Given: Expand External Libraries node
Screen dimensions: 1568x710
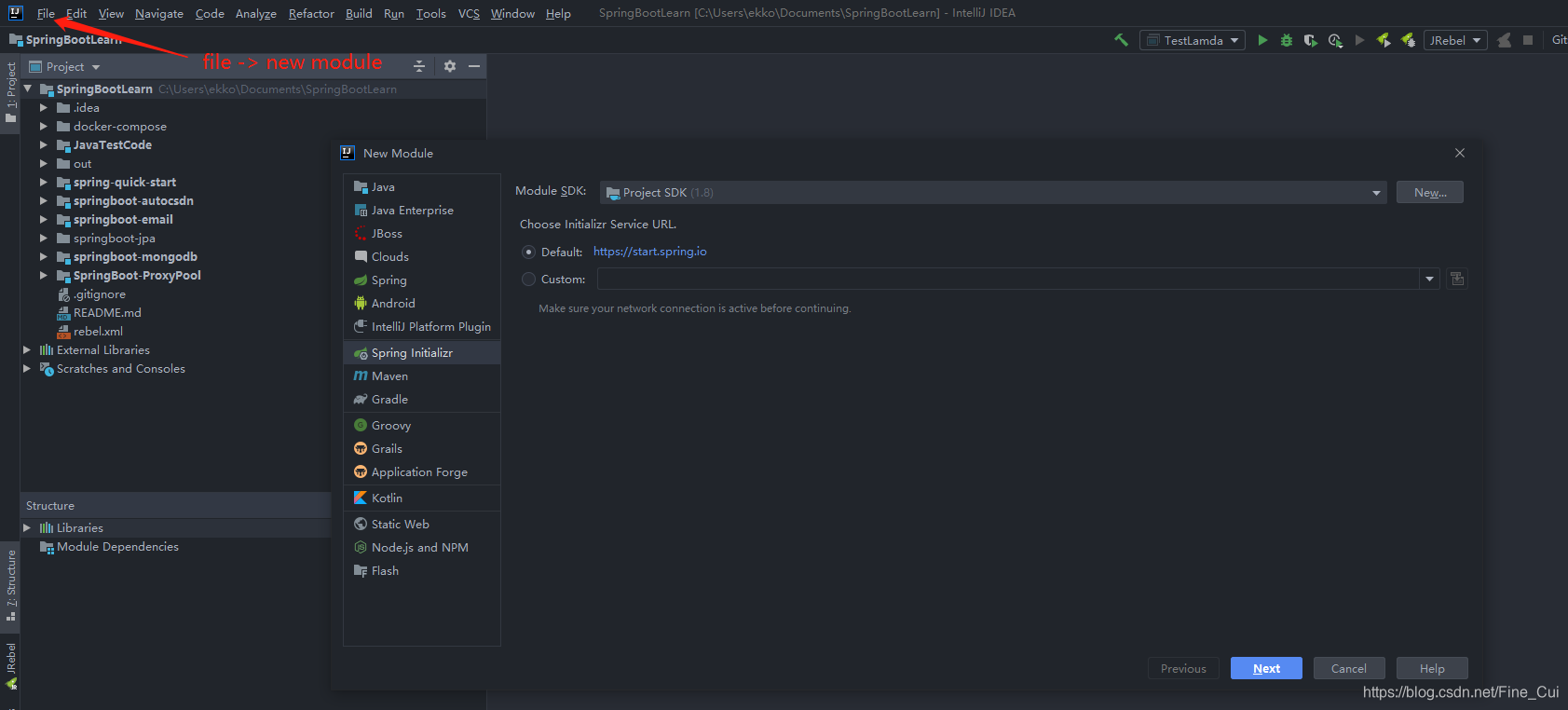Looking at the screenshot, I should 27,350.
